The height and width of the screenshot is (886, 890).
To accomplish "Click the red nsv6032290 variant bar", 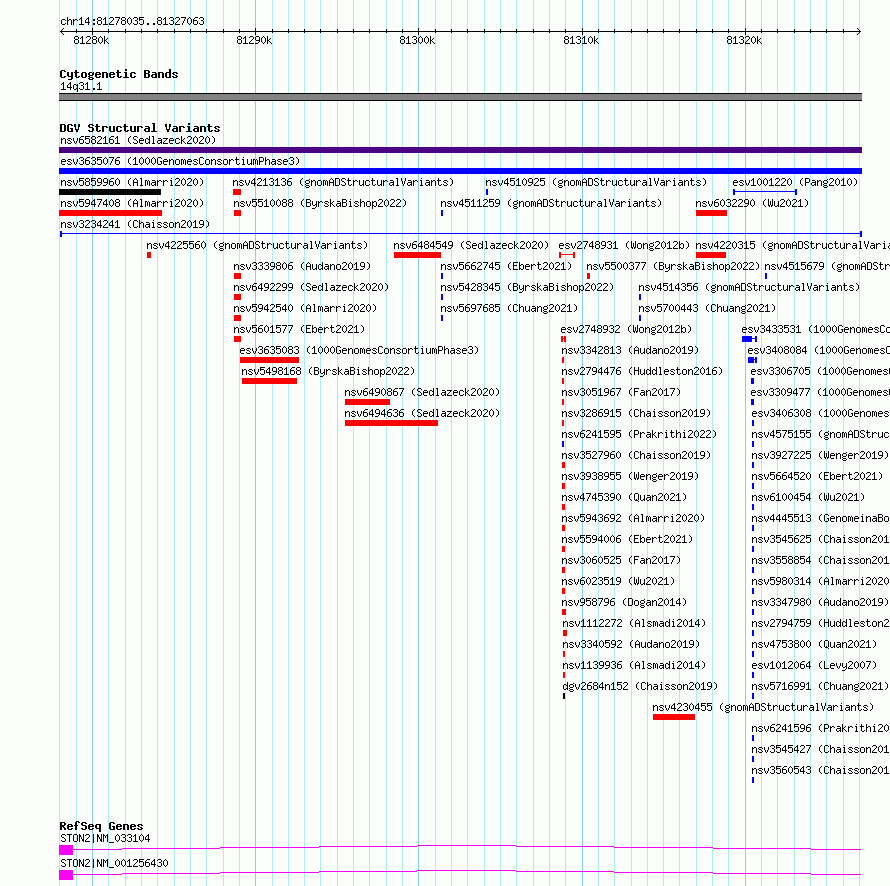I will [x=711, y=213].
